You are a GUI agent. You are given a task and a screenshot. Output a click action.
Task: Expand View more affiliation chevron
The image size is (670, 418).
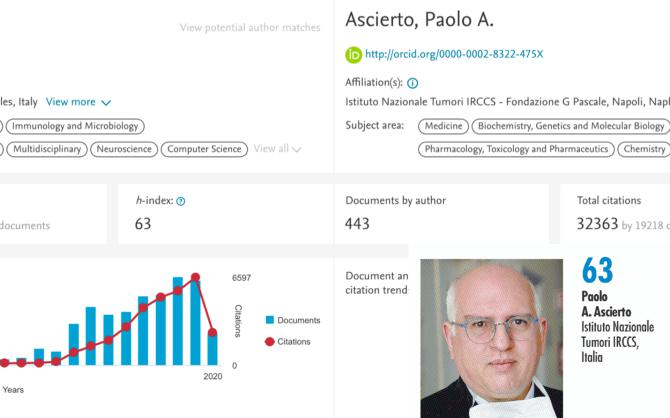pyautogui.click(x=106, y=103)
